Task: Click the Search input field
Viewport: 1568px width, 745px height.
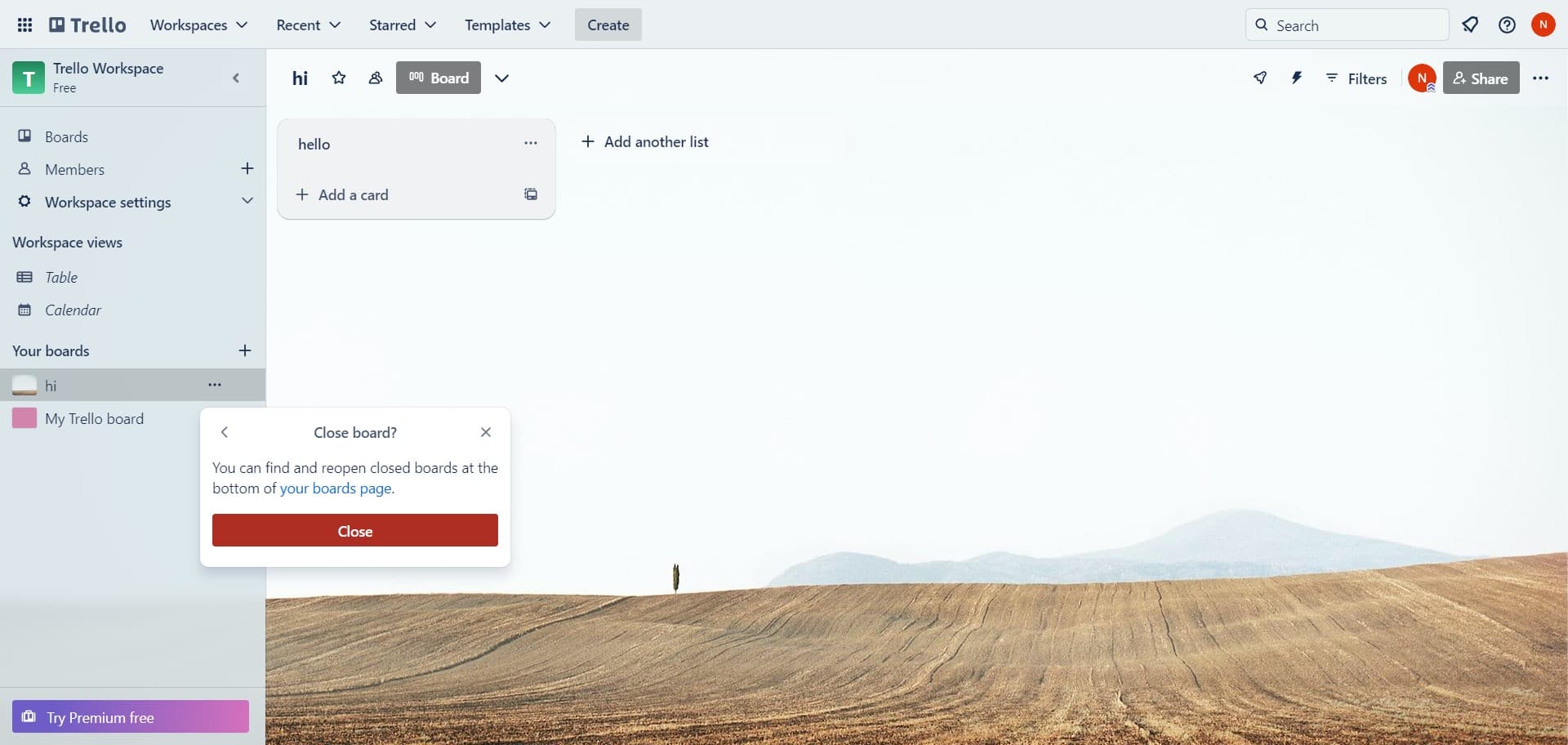Action: pyautogui.click(x=1347, y=25)
